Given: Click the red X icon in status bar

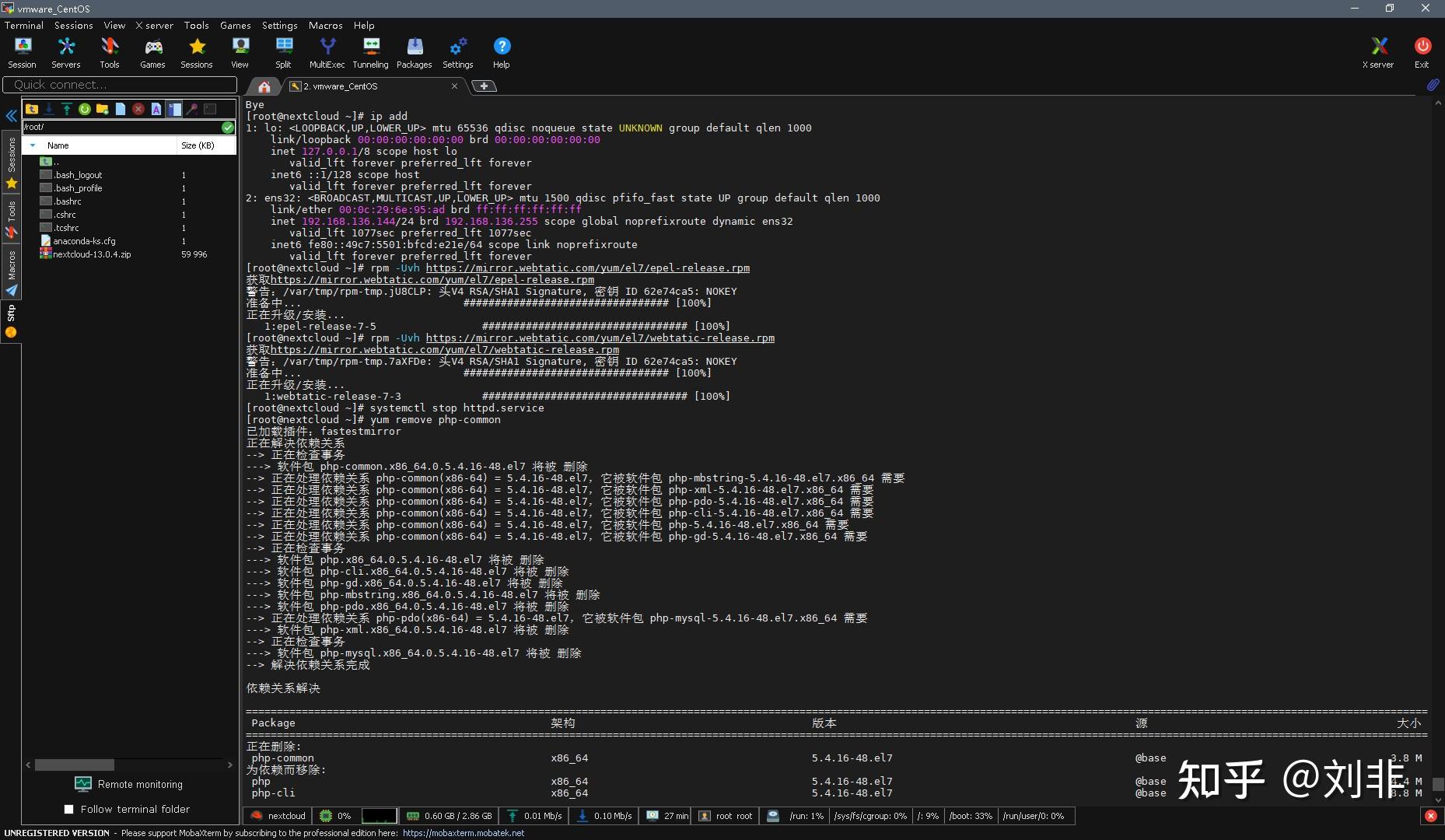Looking at the screenshot, I should 1430,816.
